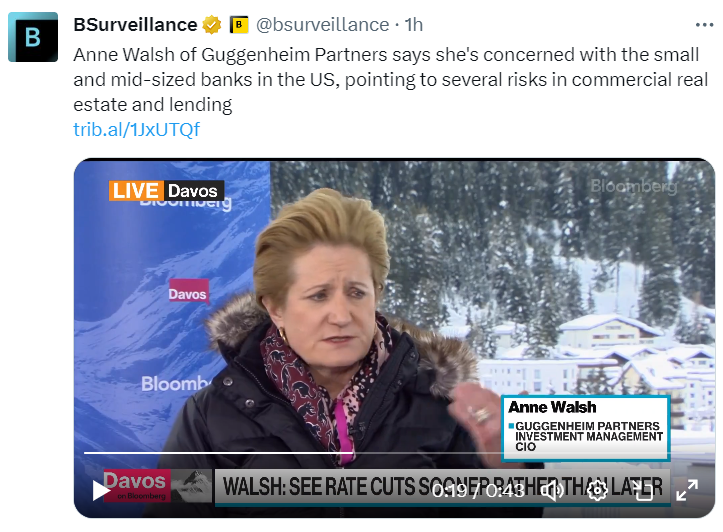
Task: Click the tweet text about Guggenheim Partners
Action: coord(390,79)
